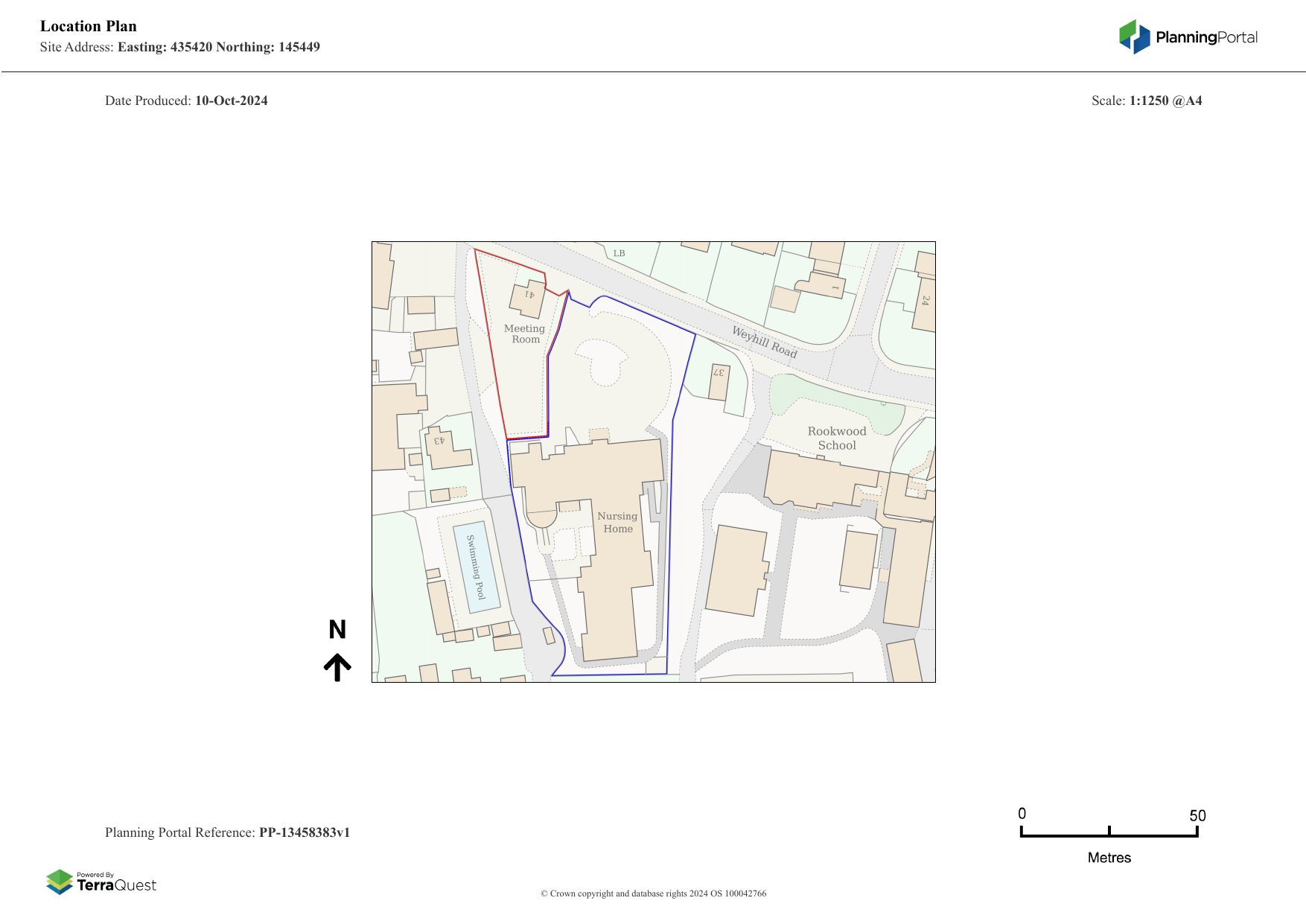Click the Rookwood School label
Screen dimensions: 1306x924
coord(837,438)
